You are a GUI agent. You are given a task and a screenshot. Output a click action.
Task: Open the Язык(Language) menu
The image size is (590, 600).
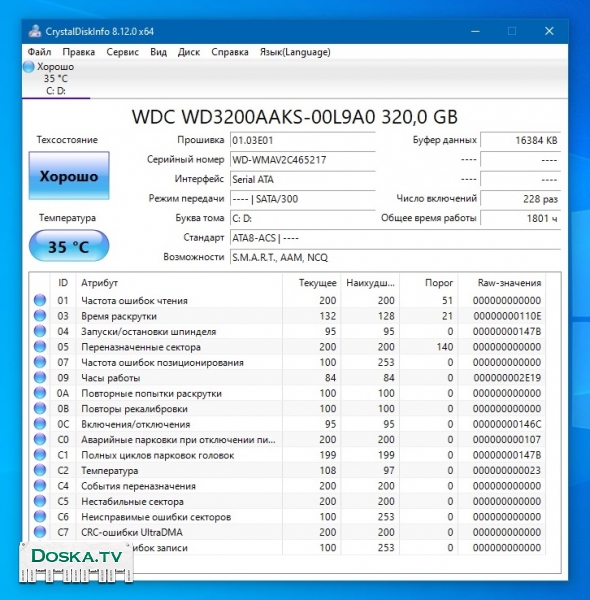pyautogui.click(x=295, y=52)
